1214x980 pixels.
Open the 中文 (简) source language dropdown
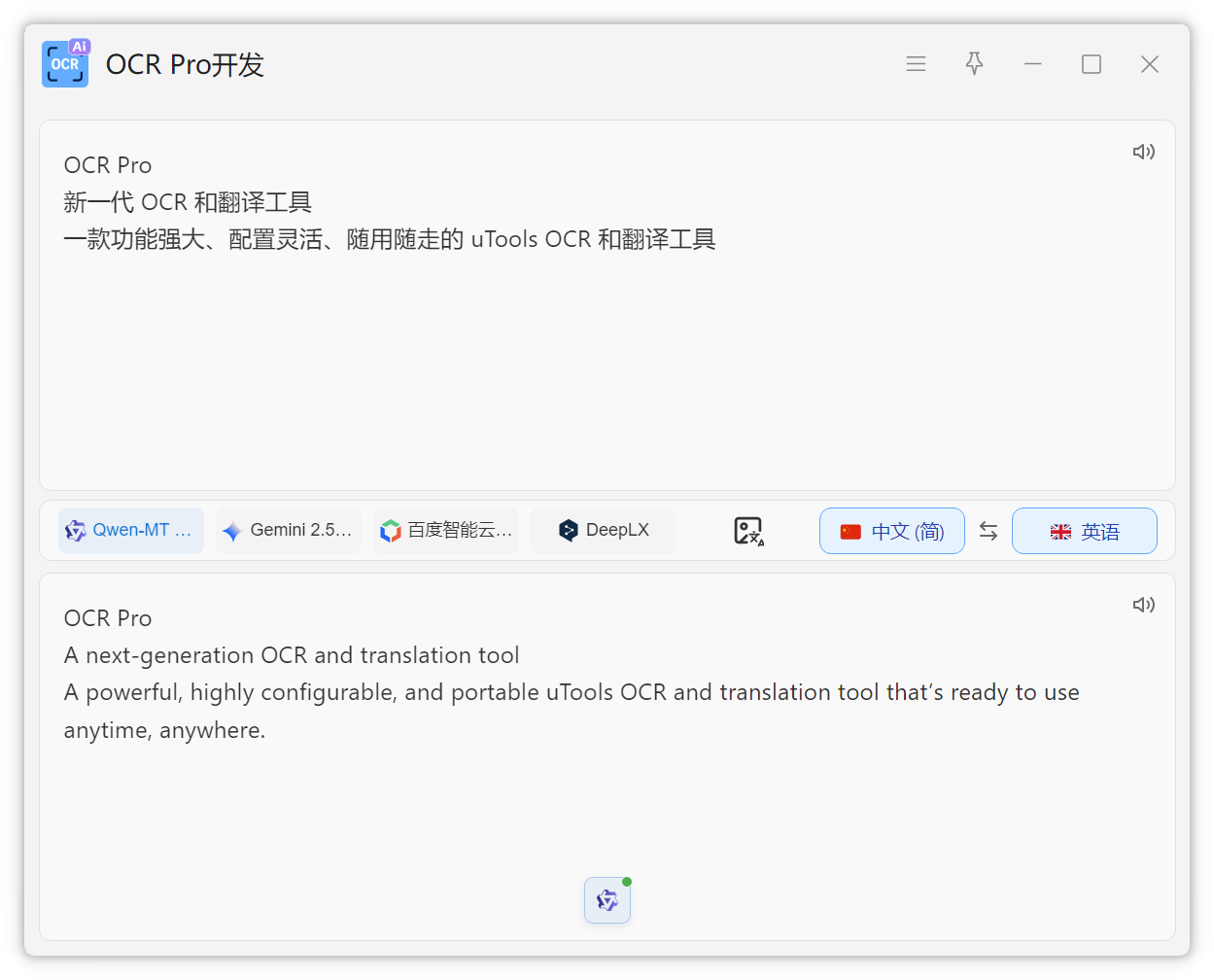pos(892,531)
